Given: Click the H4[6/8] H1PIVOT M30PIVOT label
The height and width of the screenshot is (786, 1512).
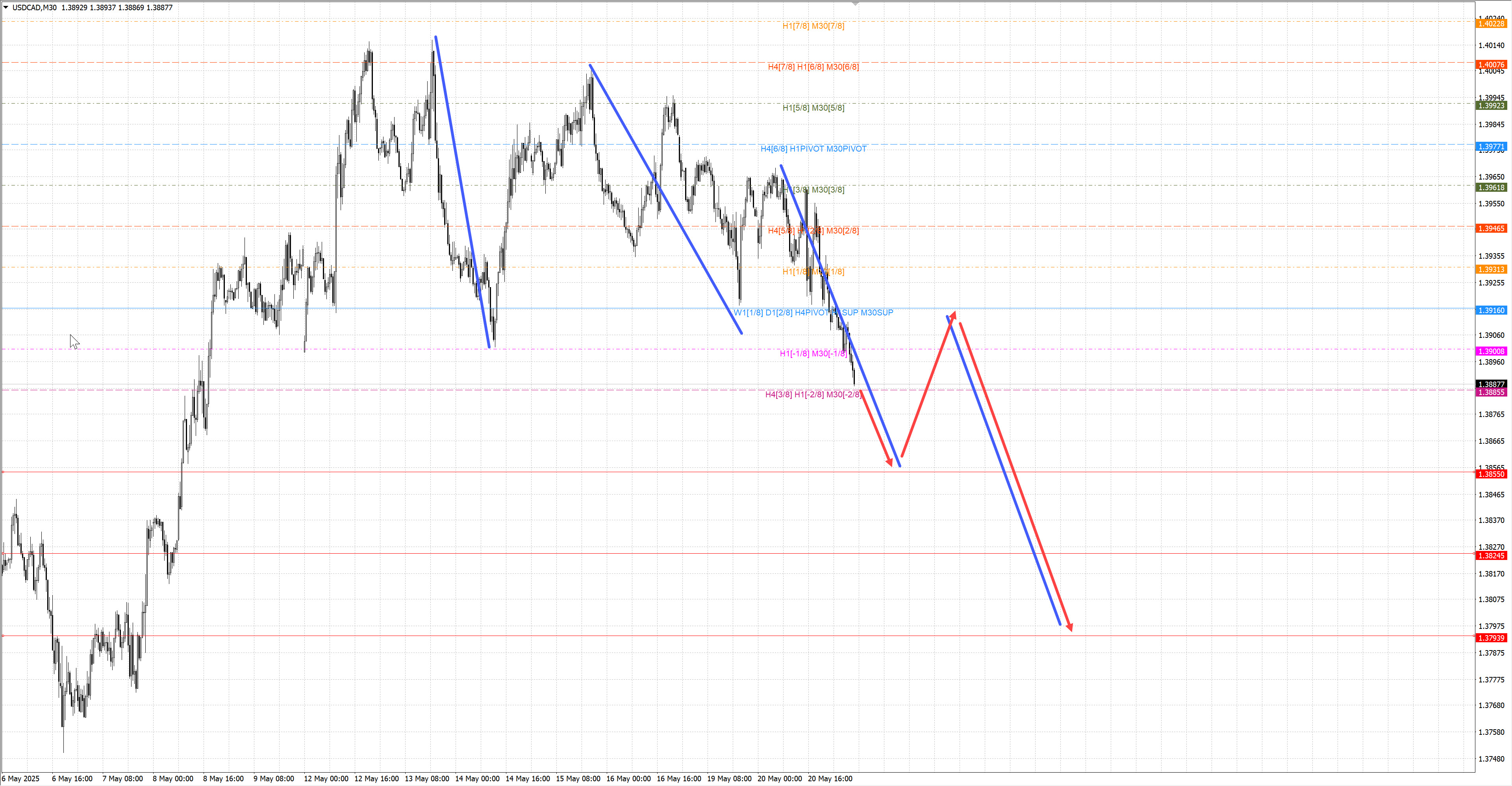Looking at the screenshot, I should coord(813,148).
